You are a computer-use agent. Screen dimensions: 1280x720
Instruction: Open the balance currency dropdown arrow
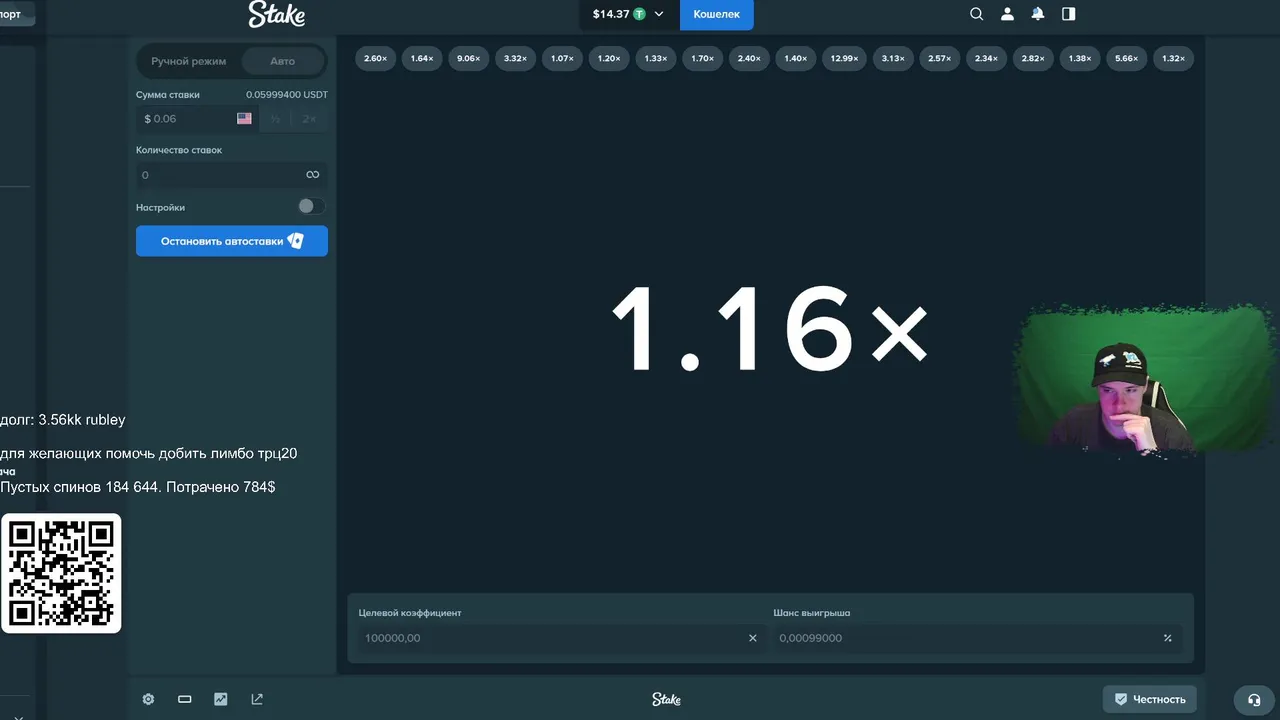(x=659, y=14)
